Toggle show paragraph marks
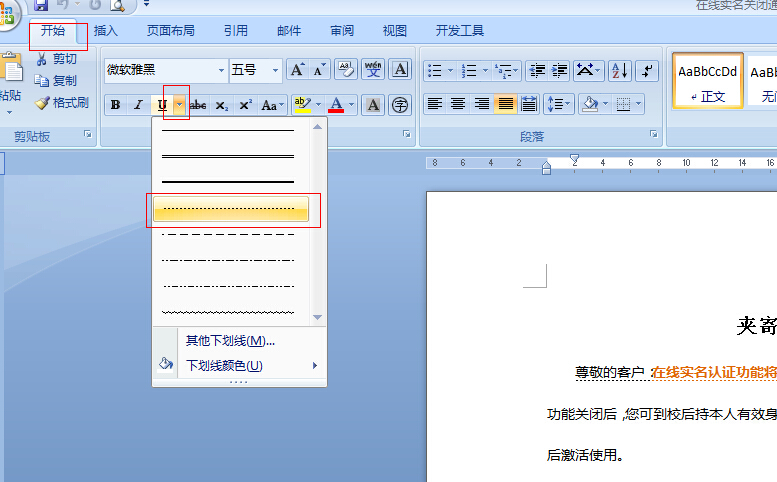This screenshot has width=777, height=482. [x=647, y=70]
